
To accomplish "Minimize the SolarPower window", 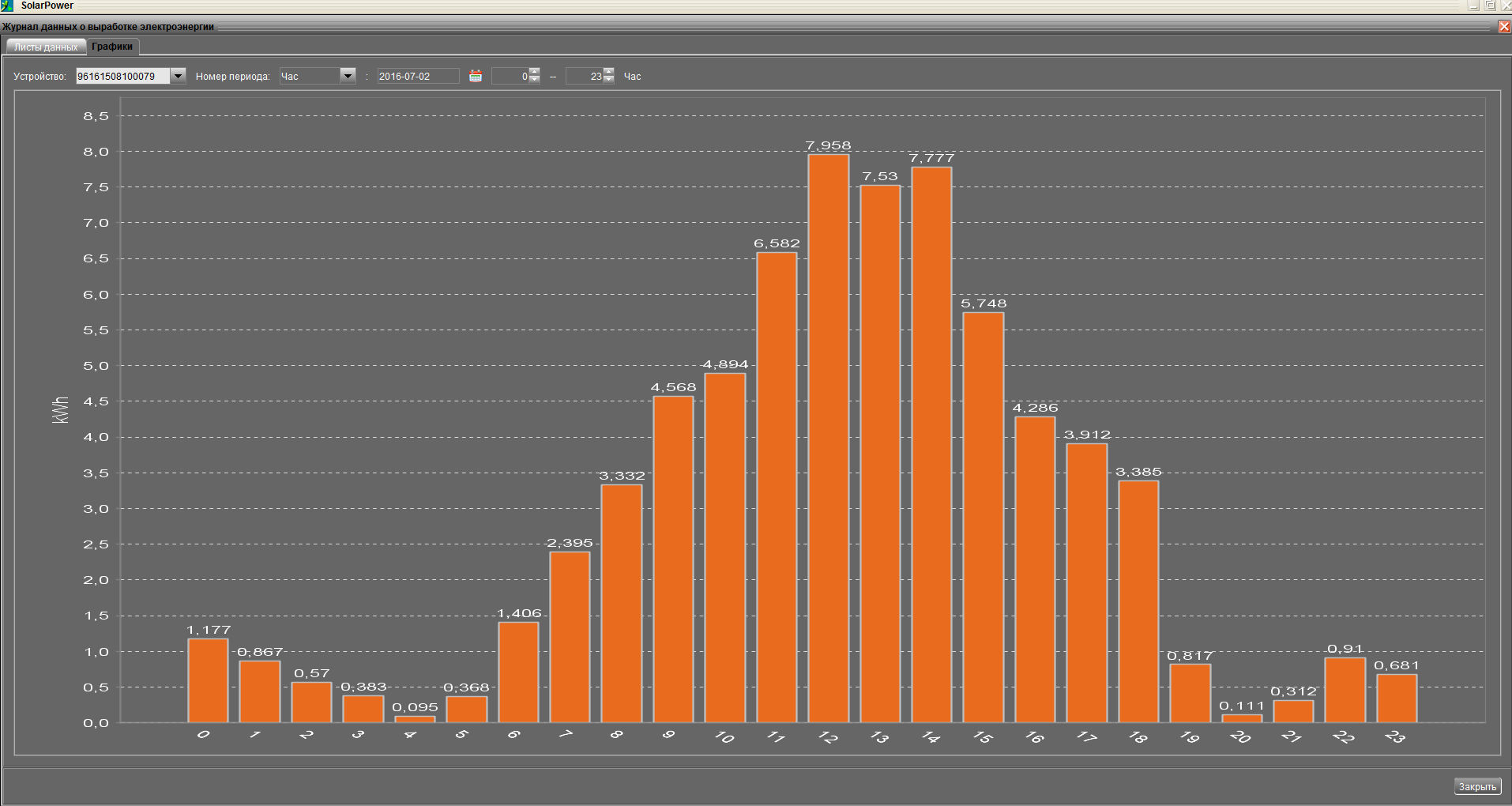I will point(1473,5).
